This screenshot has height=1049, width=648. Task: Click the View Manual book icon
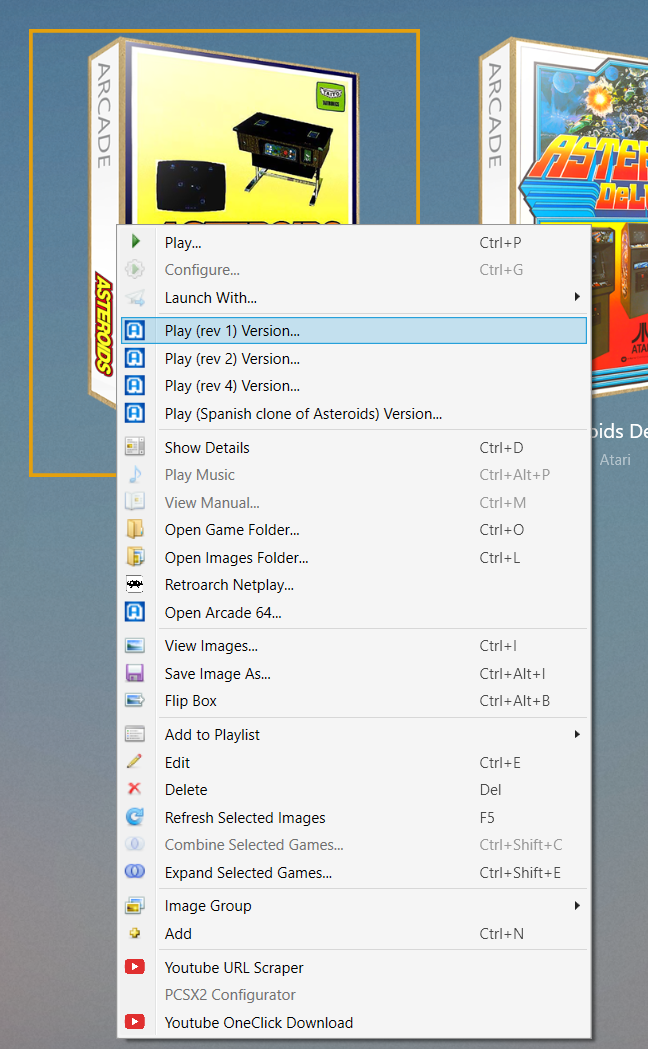pos(135,502)
